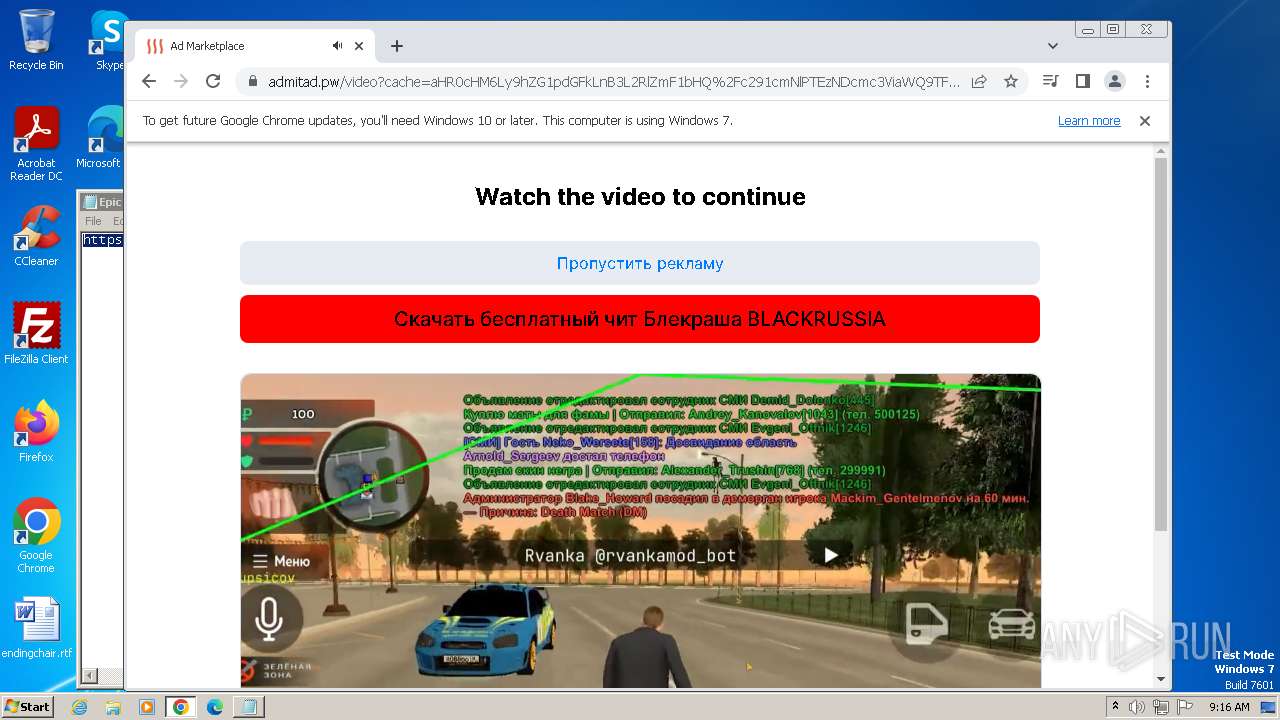Screen dimensions: 1280x720
Task: Click the page scroll down arrow
Action: coord(1160,679)
